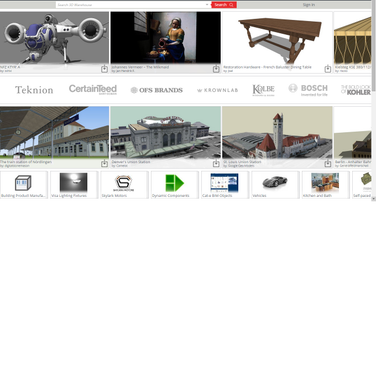The image size is (376, 376).
Task: Open the BIM Objects collection
Action: 225,185
